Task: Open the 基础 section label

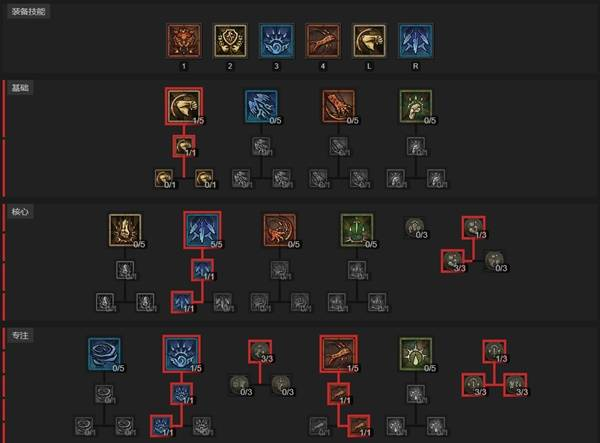Action: tap(20, 88)
